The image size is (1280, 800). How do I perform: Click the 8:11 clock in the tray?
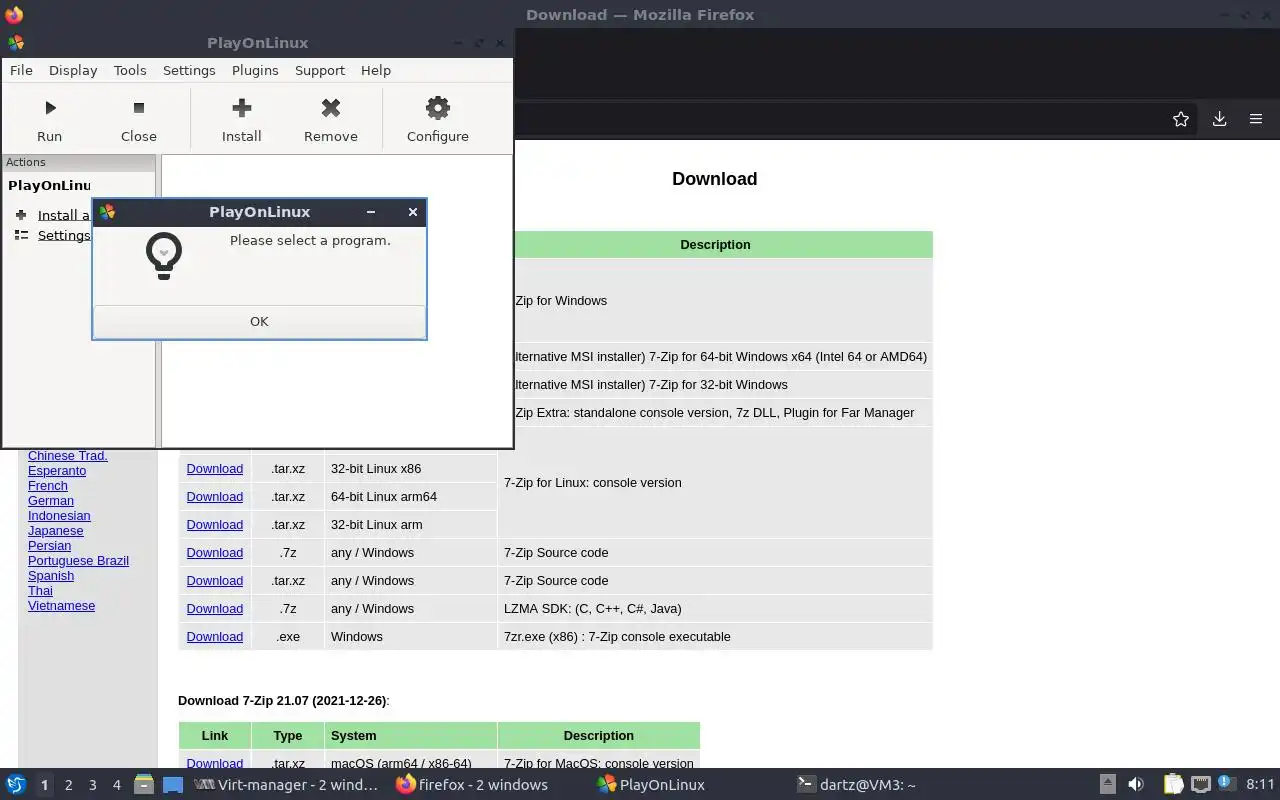(x=1260, y=785)
